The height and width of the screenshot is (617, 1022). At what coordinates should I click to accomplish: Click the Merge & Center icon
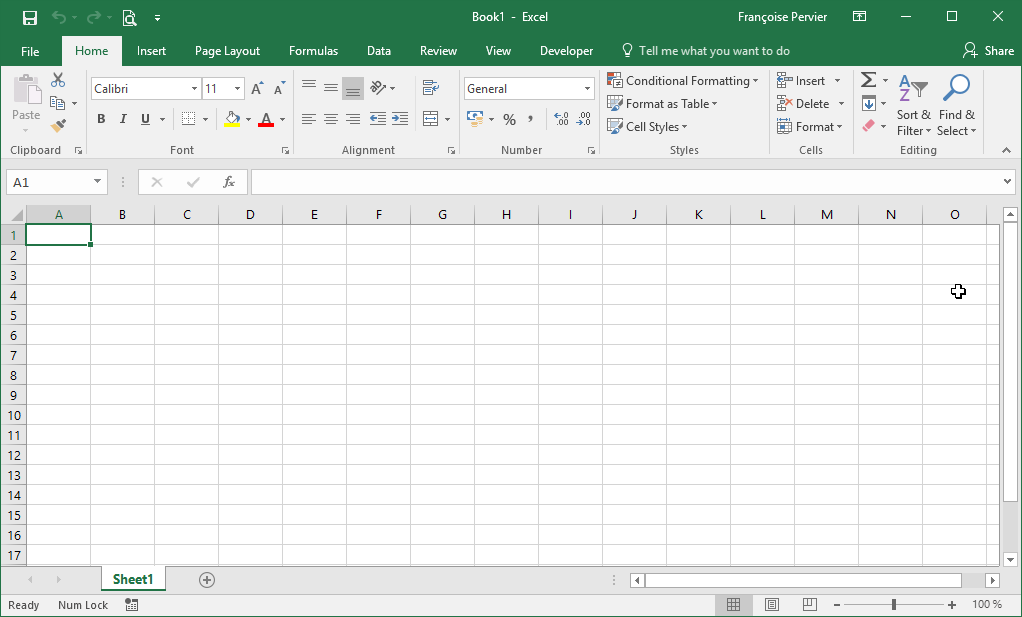(431, 119)
